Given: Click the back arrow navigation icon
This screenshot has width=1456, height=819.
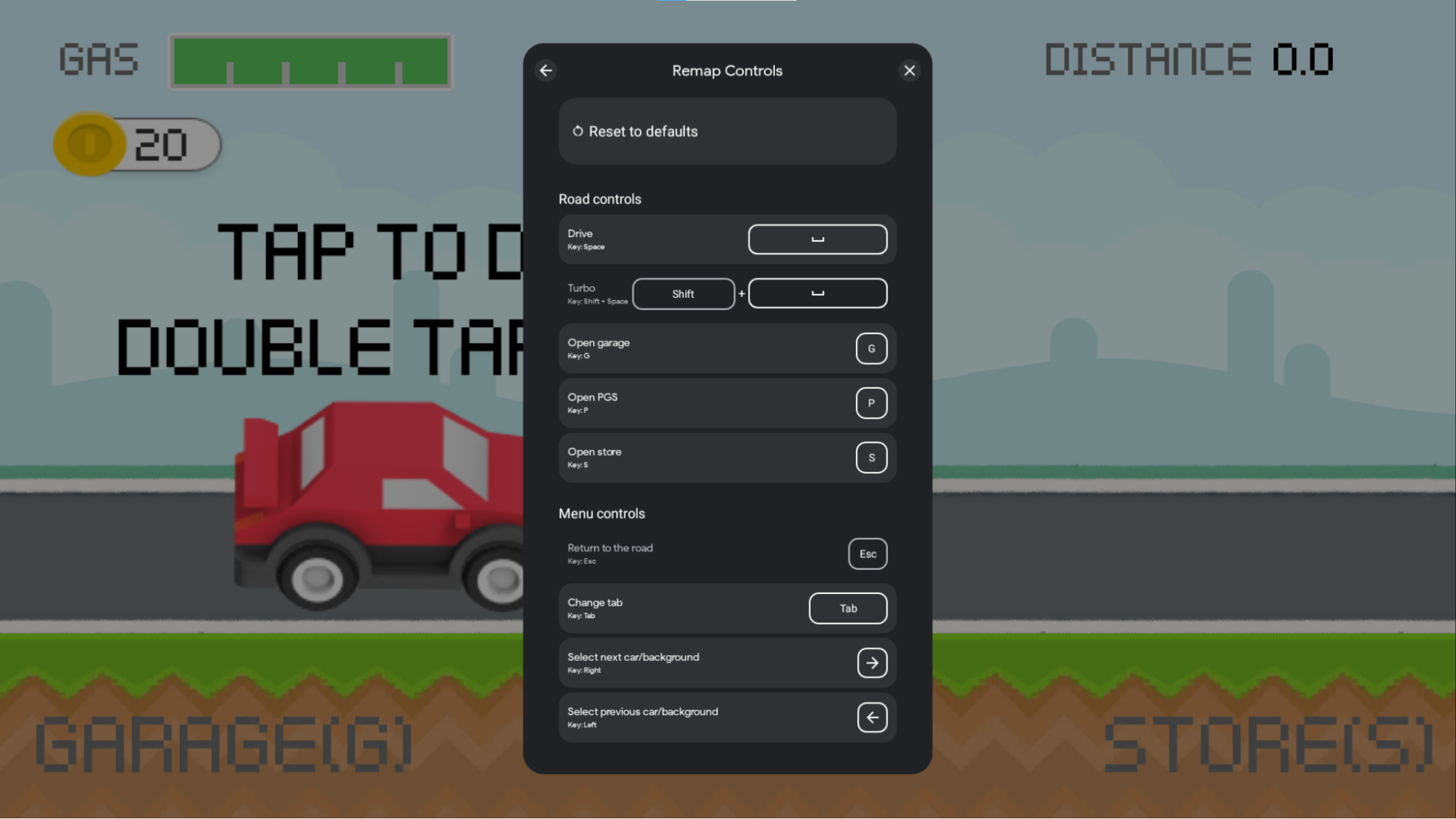Looking at the screenshot, I should [546, 70].
